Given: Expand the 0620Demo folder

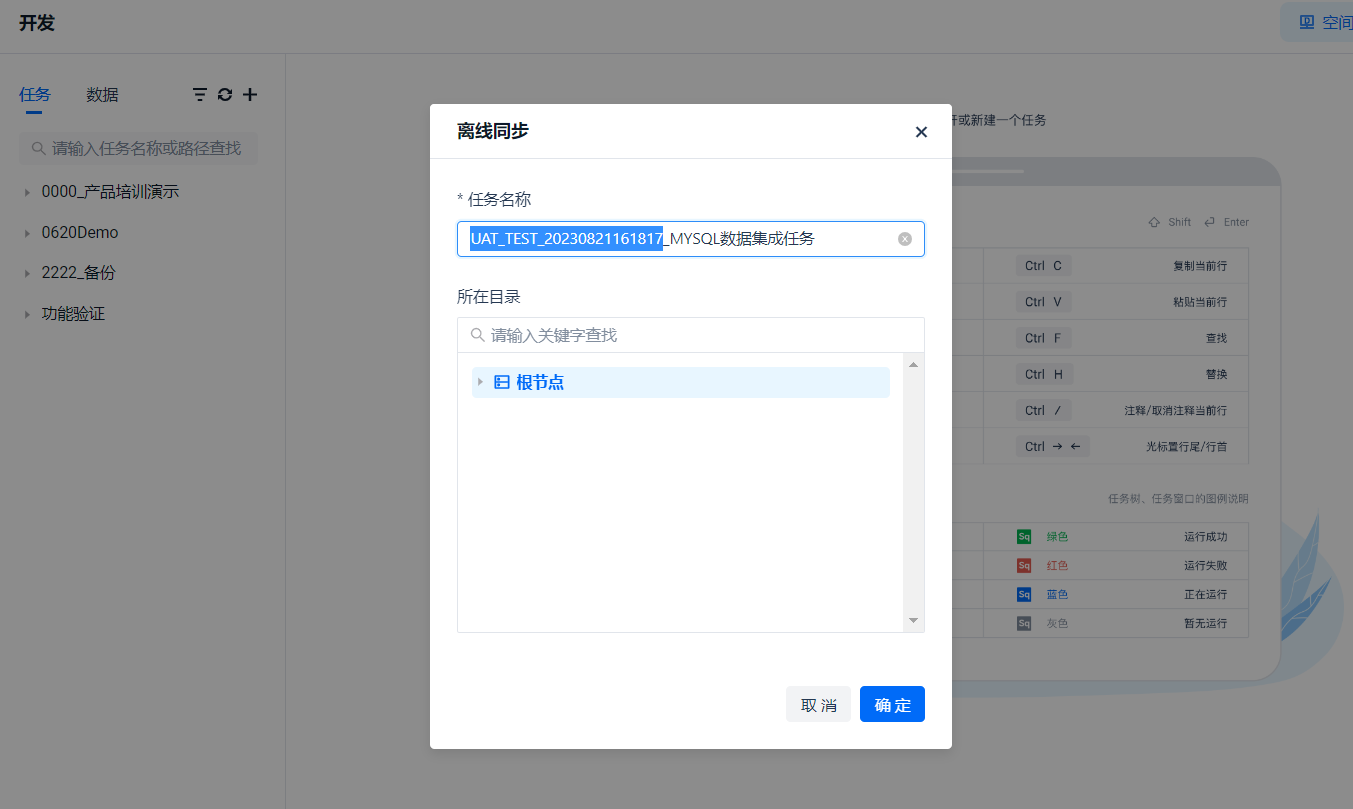Looking at the screenshot, I should [x=27, y=233].
